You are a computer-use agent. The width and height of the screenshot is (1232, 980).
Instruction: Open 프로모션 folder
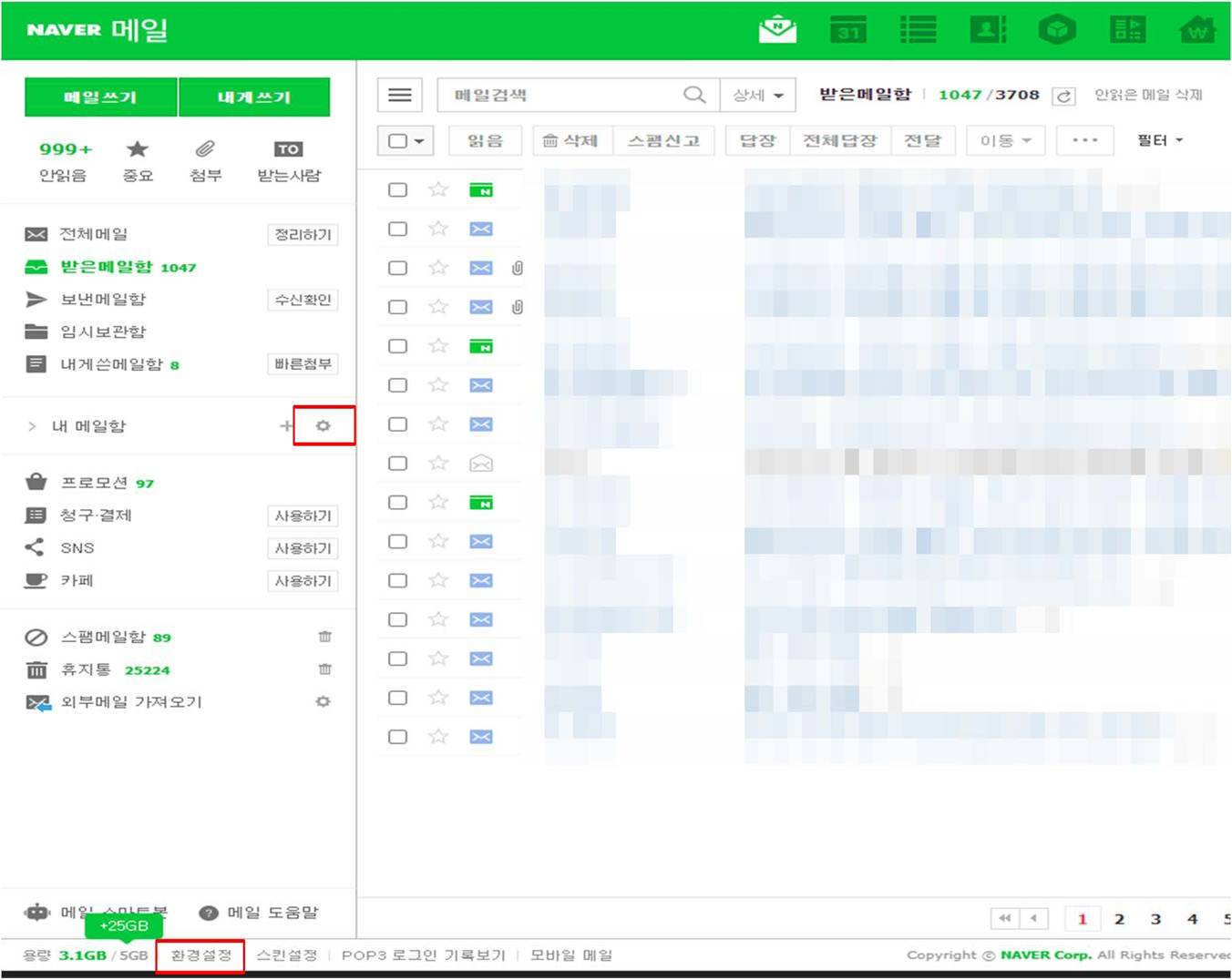pos(94,483)
